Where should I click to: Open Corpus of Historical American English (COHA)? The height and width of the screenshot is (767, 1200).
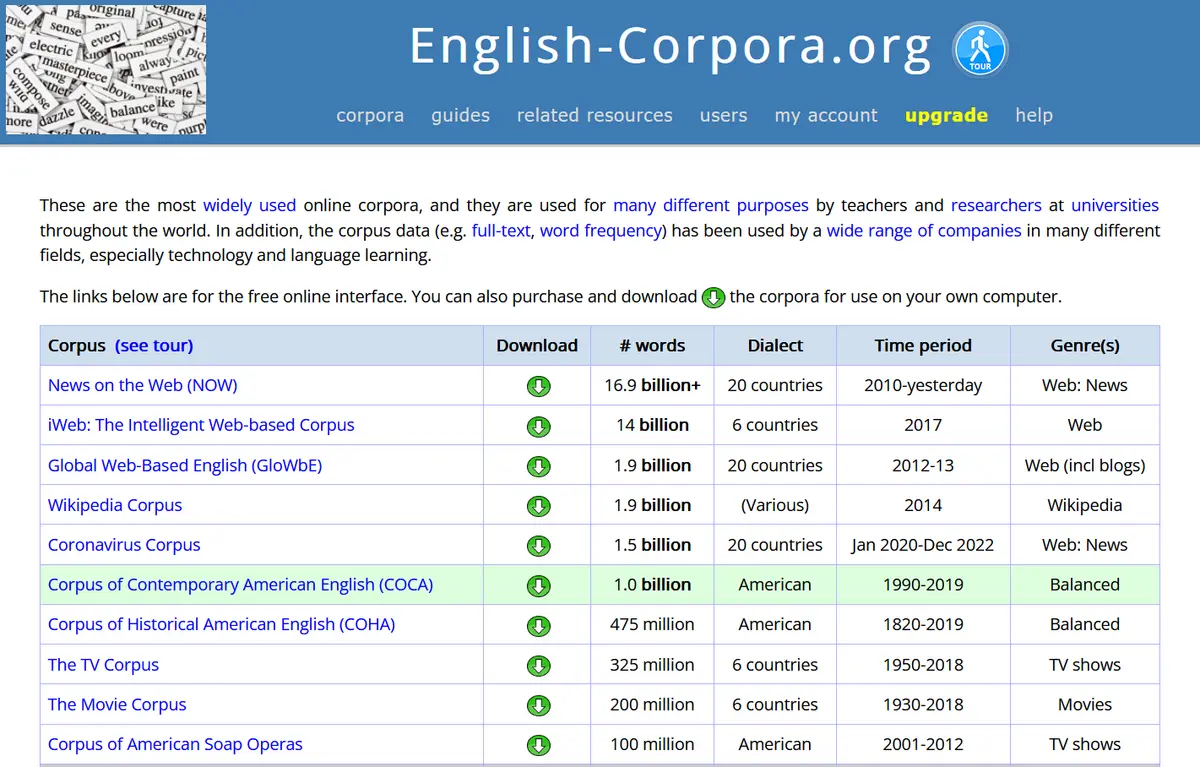click(222, 625)
